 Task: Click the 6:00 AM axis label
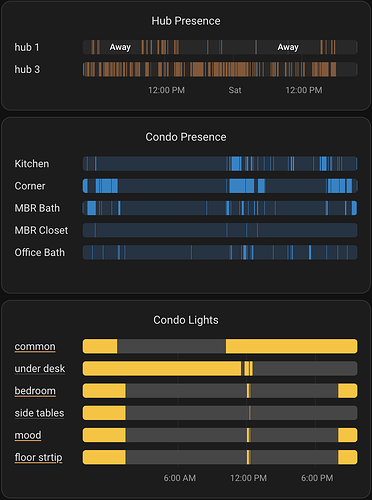pos(180,478)
